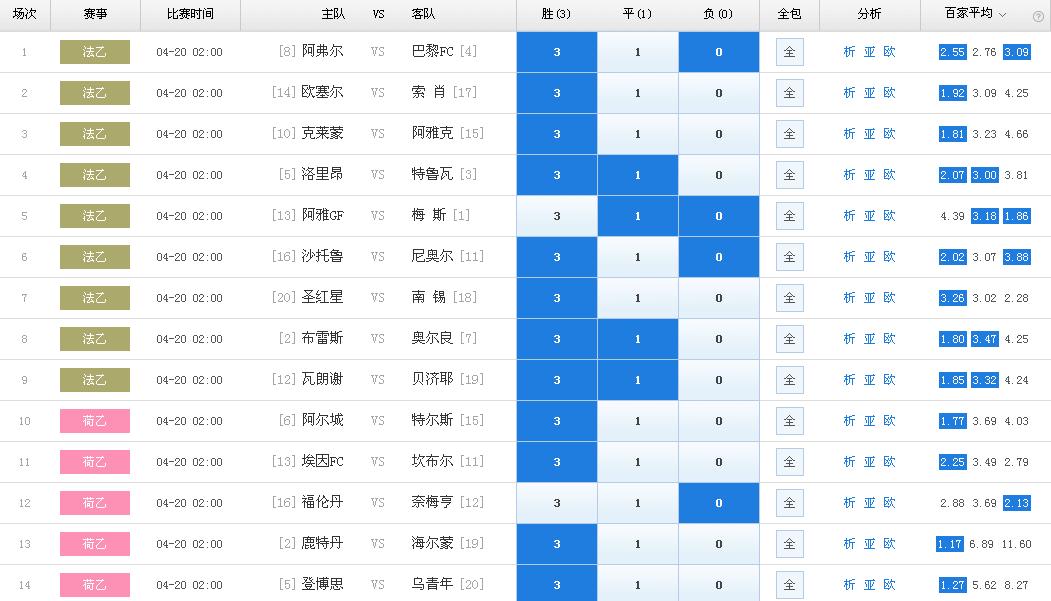Click the 平(1) column header
The image size is (1051, 601).
637,14
